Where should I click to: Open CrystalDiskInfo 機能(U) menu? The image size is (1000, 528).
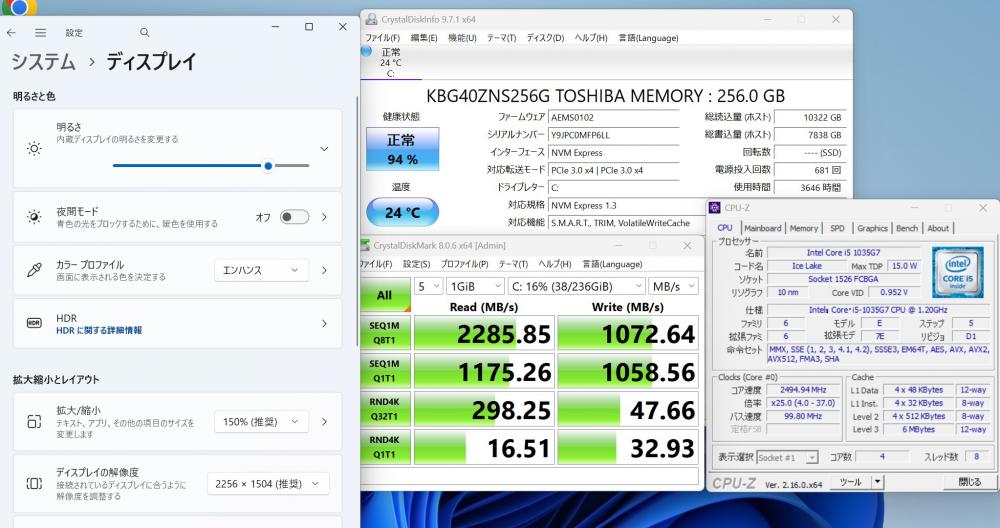pyautogui.click(x=462, y=38)
